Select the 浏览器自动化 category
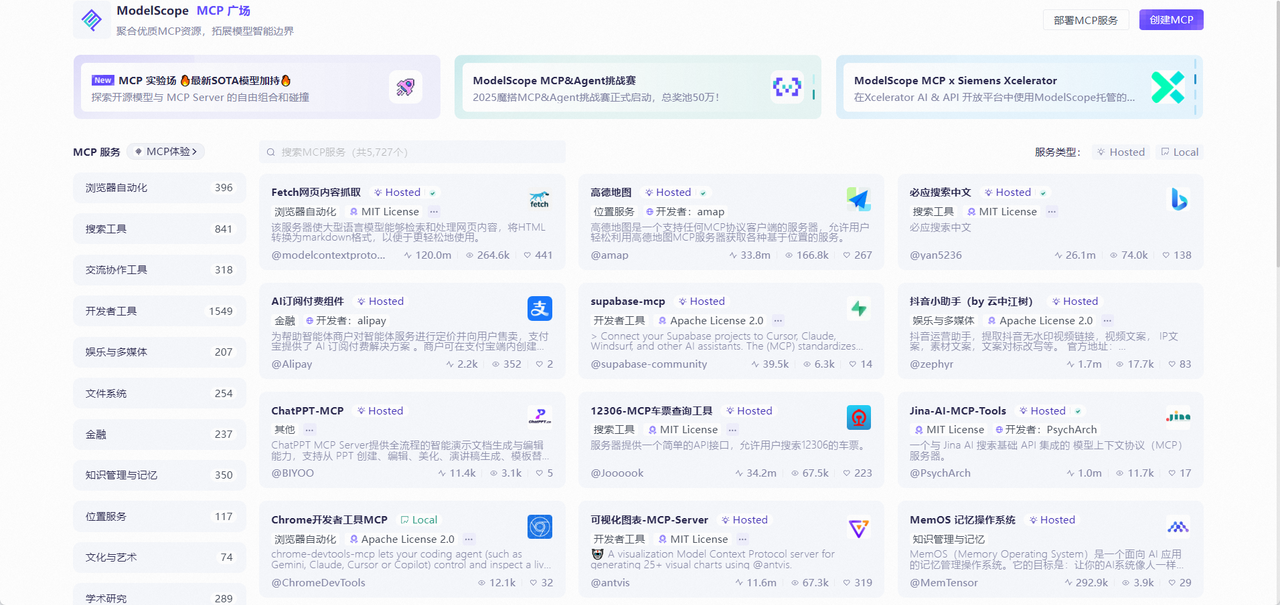 [159, 188]
